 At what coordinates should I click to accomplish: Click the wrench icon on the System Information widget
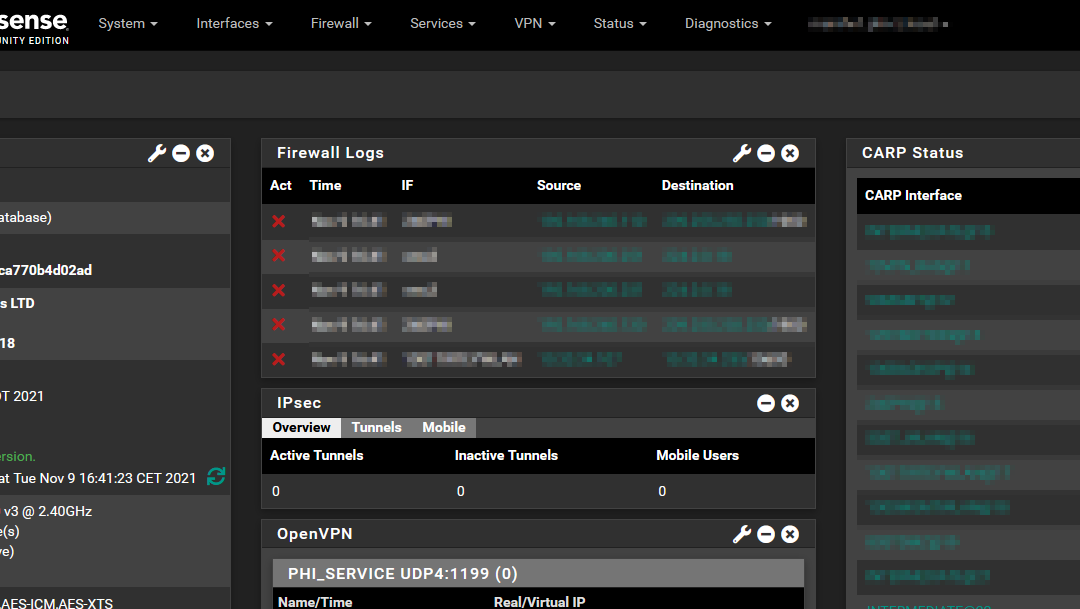pos(156,153)
